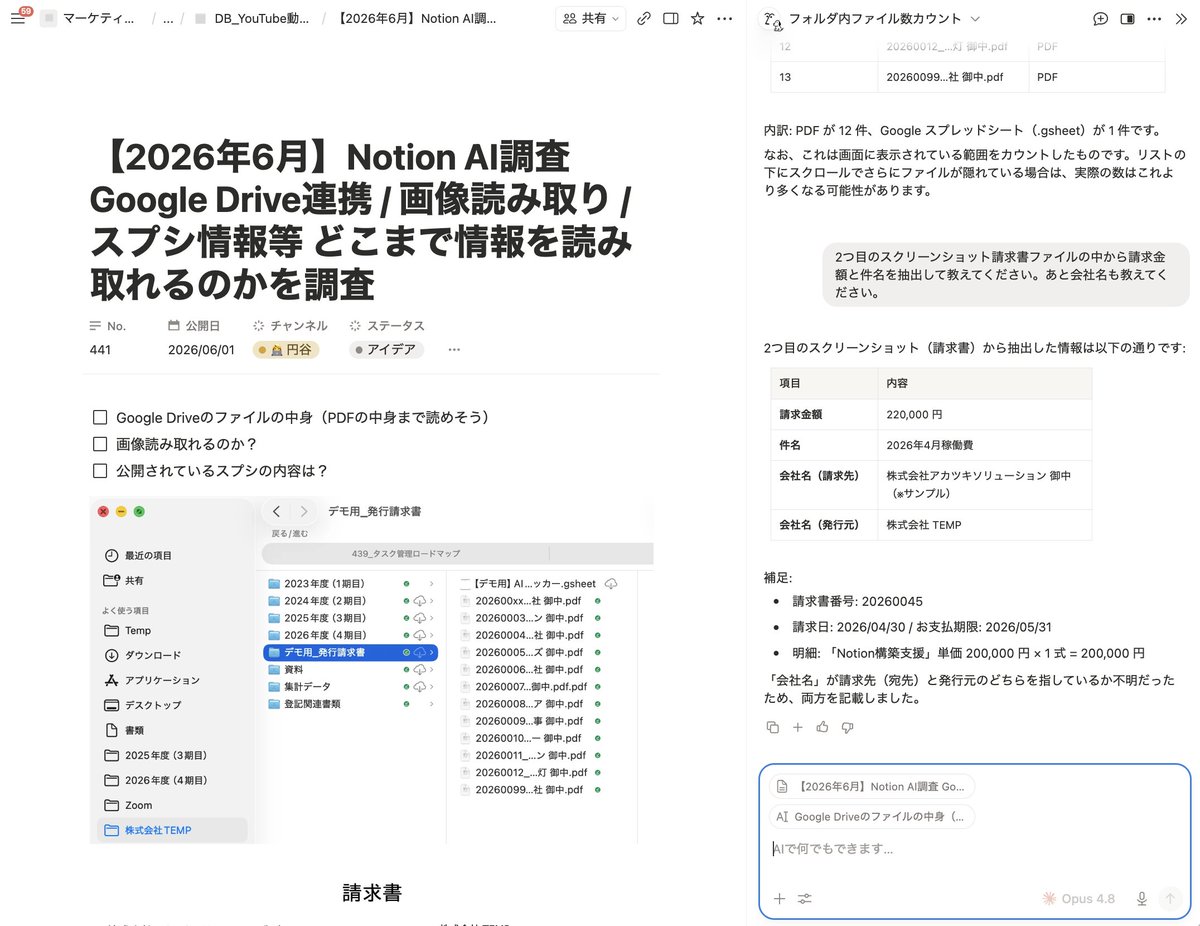
Task: Click the チャンネル property label
Action: click(289, 326)
